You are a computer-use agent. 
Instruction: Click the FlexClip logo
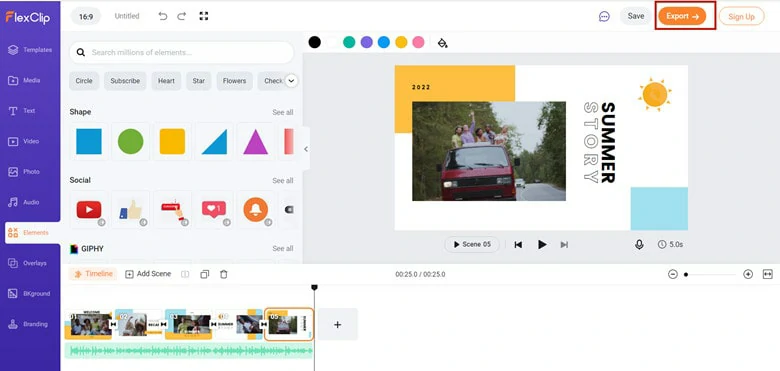(28, 18)
